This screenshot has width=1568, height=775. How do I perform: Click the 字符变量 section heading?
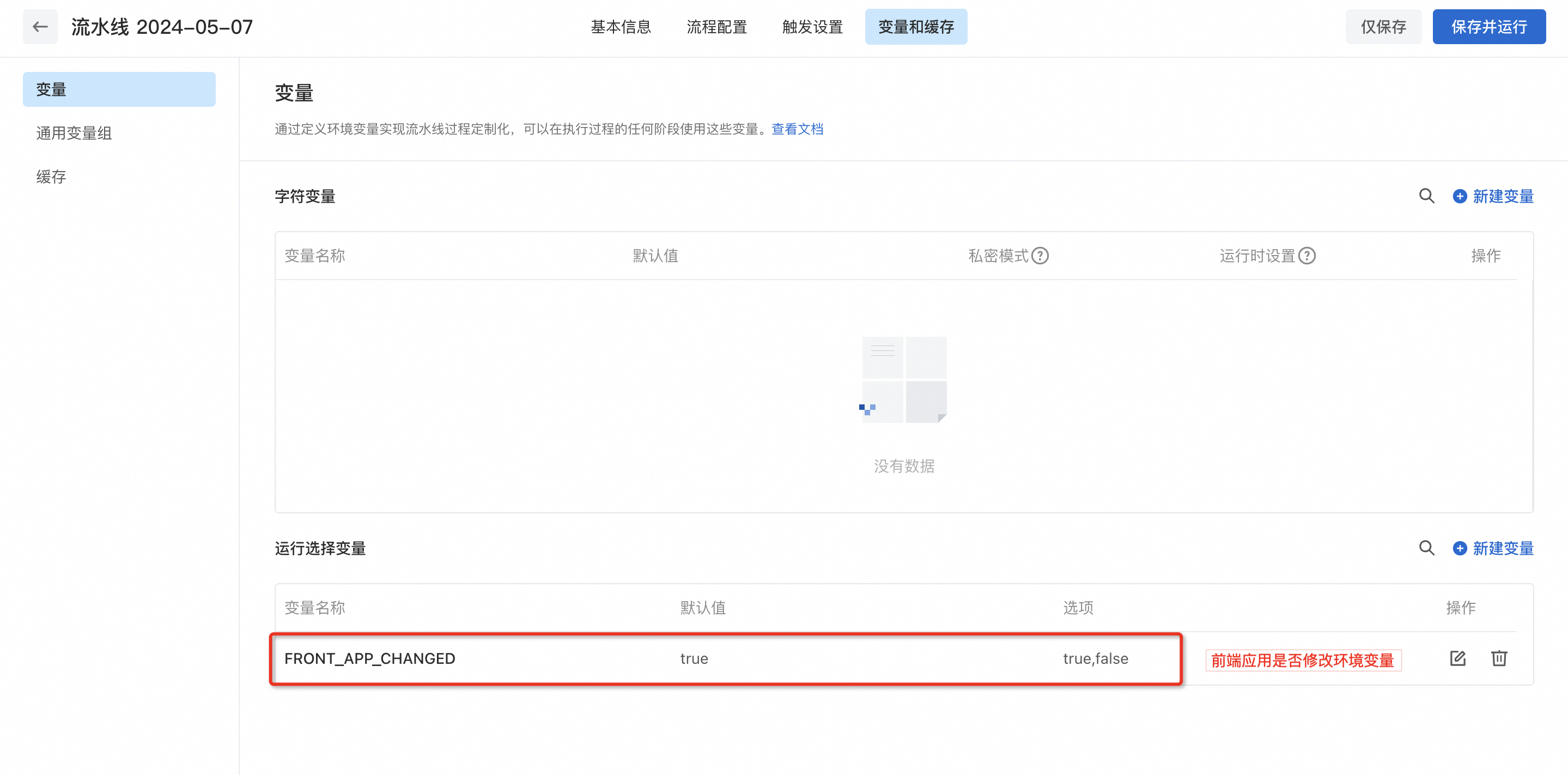click(x=305, y=196)
